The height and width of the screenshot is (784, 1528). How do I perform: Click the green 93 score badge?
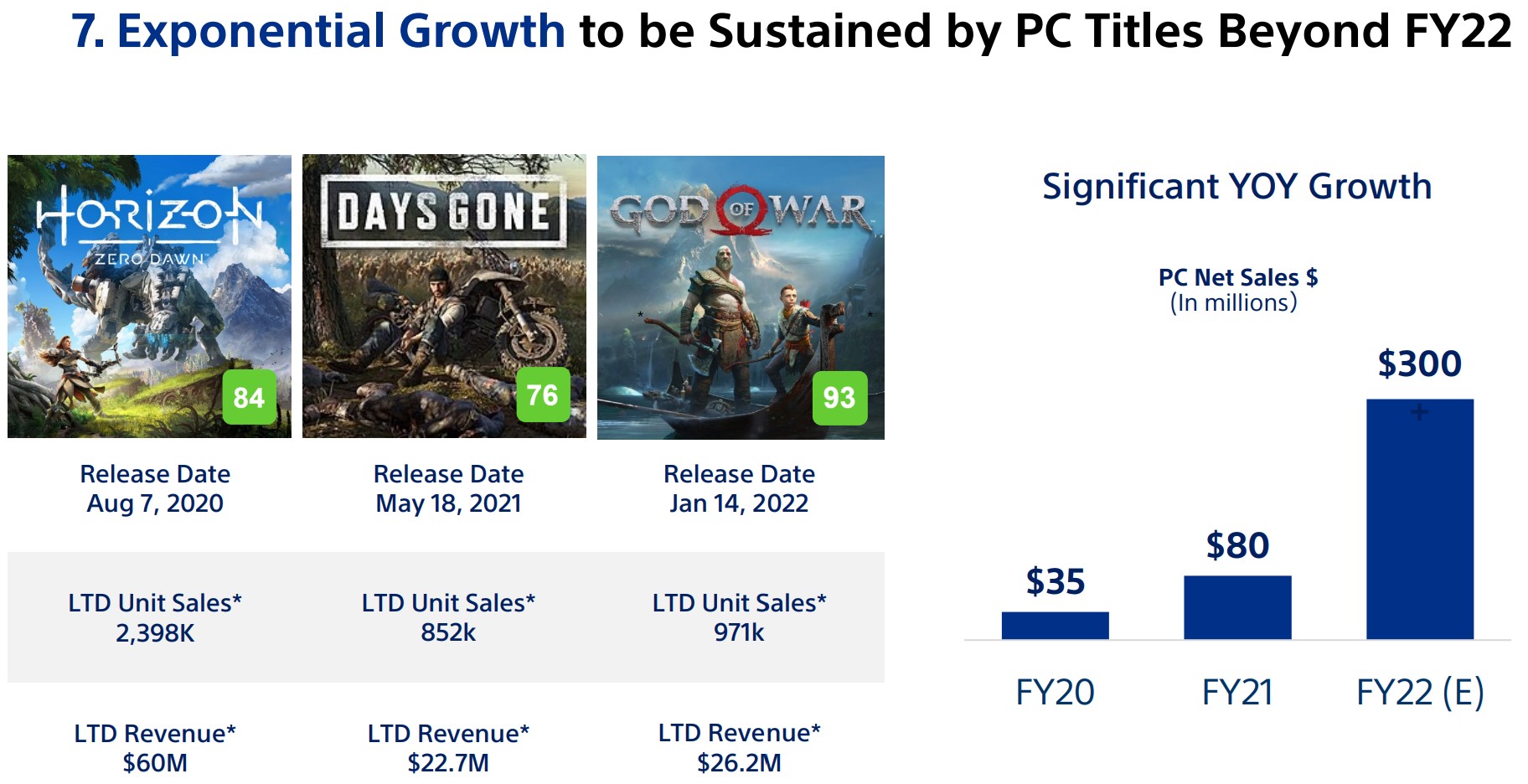click(839, 397)
